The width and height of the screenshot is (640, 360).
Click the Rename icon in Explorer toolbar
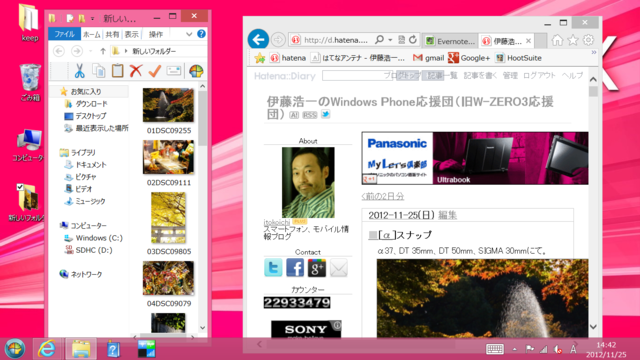[x=173, y=71]
